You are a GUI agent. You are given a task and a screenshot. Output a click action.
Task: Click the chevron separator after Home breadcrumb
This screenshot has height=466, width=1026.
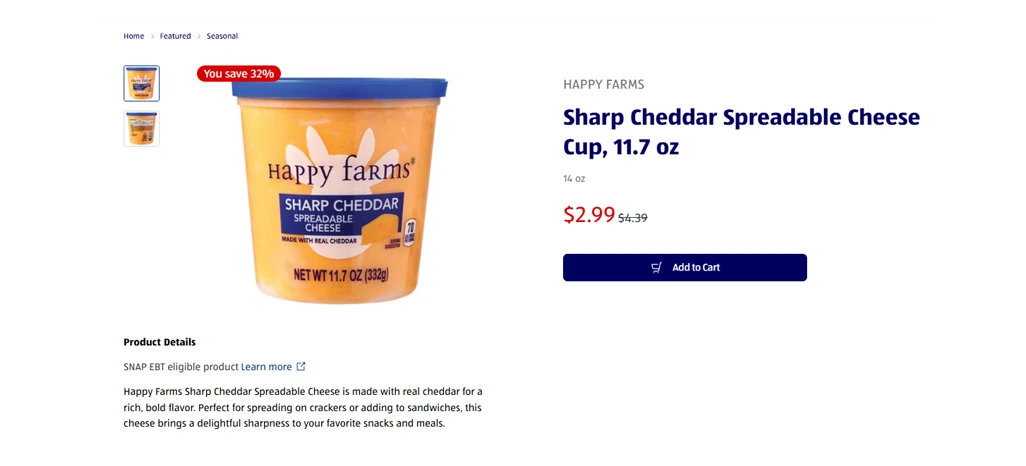coord(152,37)
